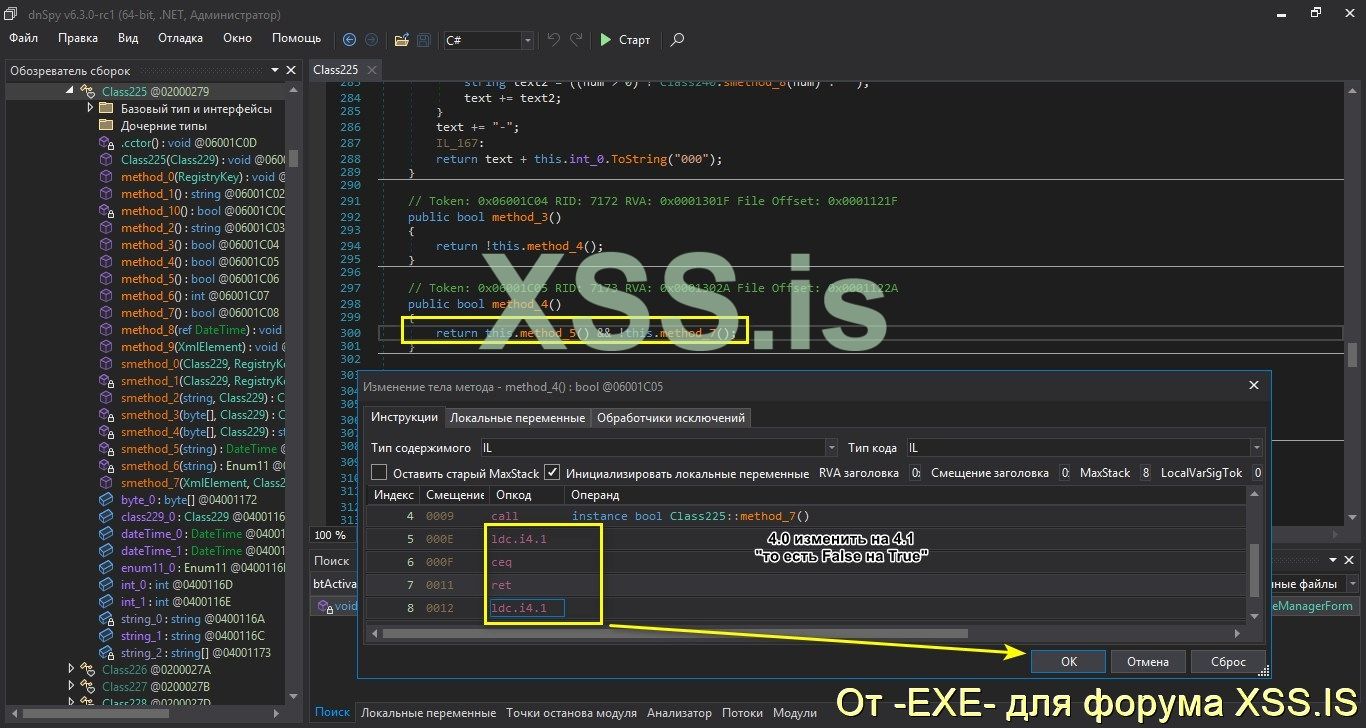
Task: Click the method icon beside smethod_0
Action: tap(106, 364)
